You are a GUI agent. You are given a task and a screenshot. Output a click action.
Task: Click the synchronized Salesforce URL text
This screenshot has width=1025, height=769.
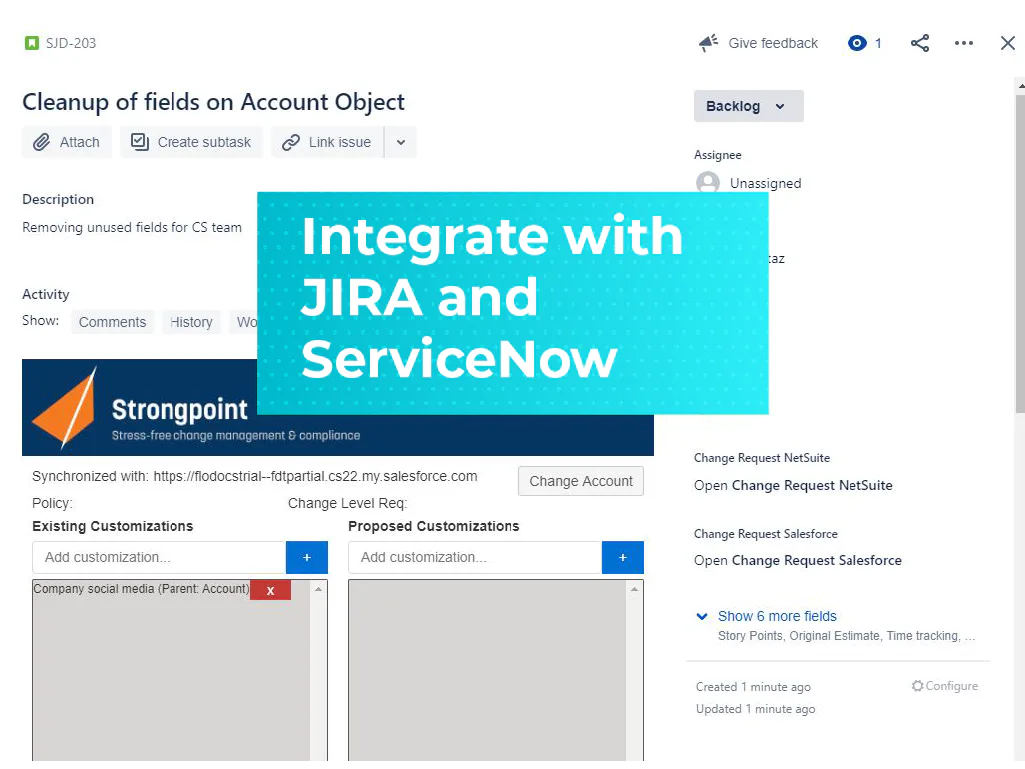tap(315, 476)
